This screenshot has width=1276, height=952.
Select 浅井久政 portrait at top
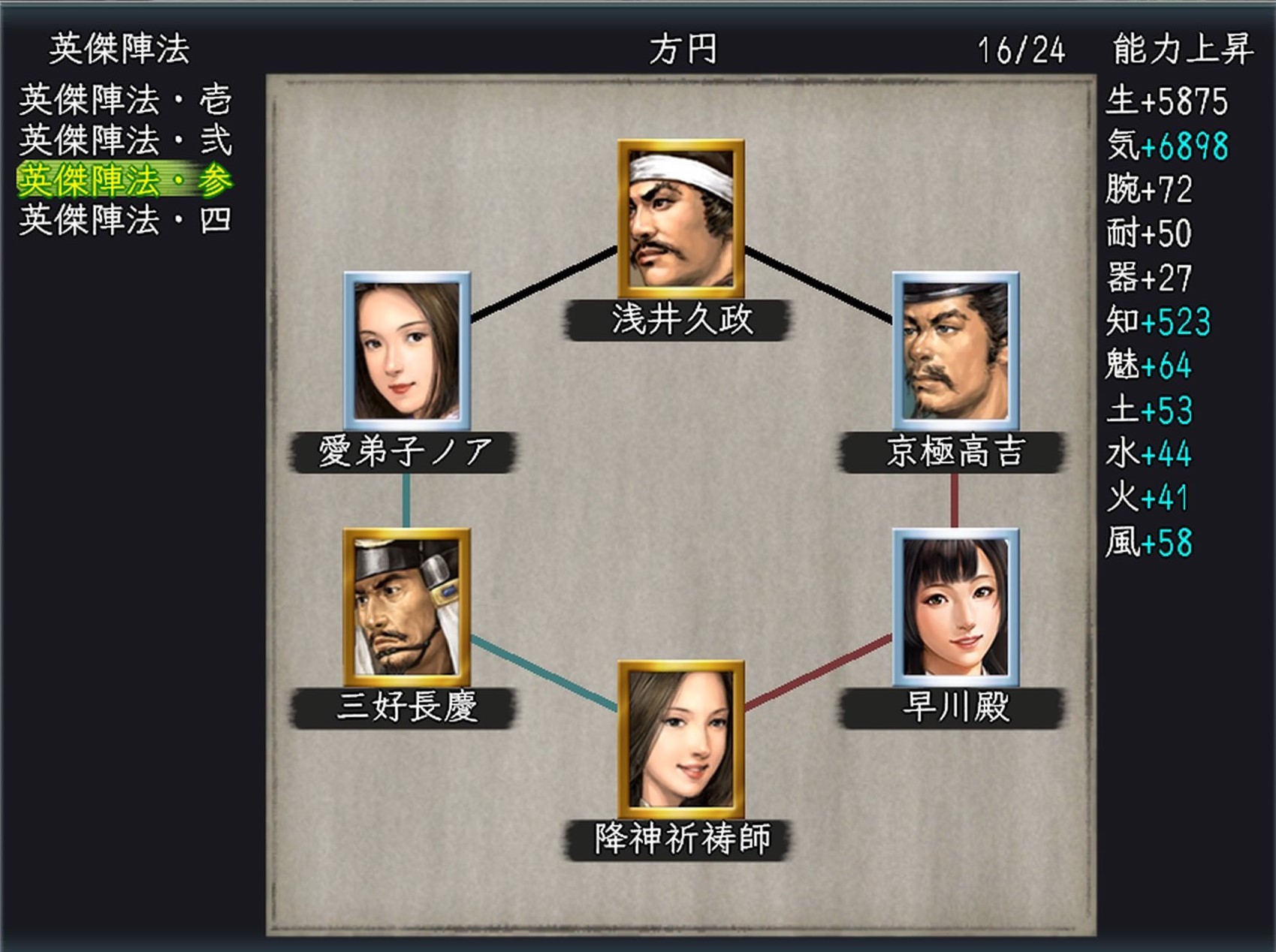pyautogui.click(x=680, y=219)
